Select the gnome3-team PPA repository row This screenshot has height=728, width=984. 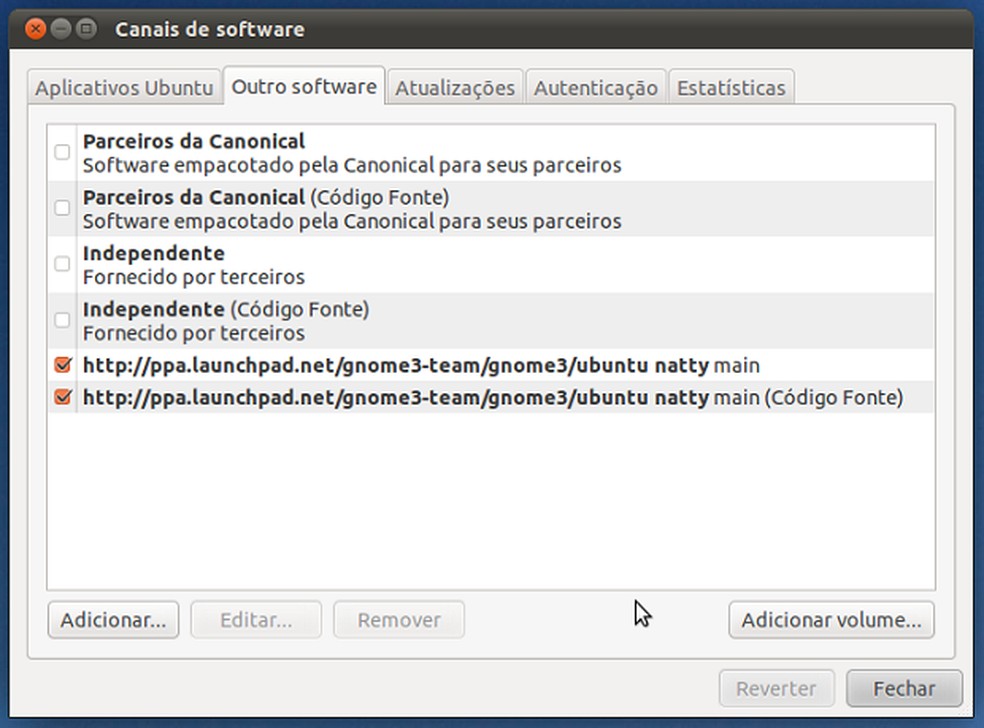[x=400, y=367]
